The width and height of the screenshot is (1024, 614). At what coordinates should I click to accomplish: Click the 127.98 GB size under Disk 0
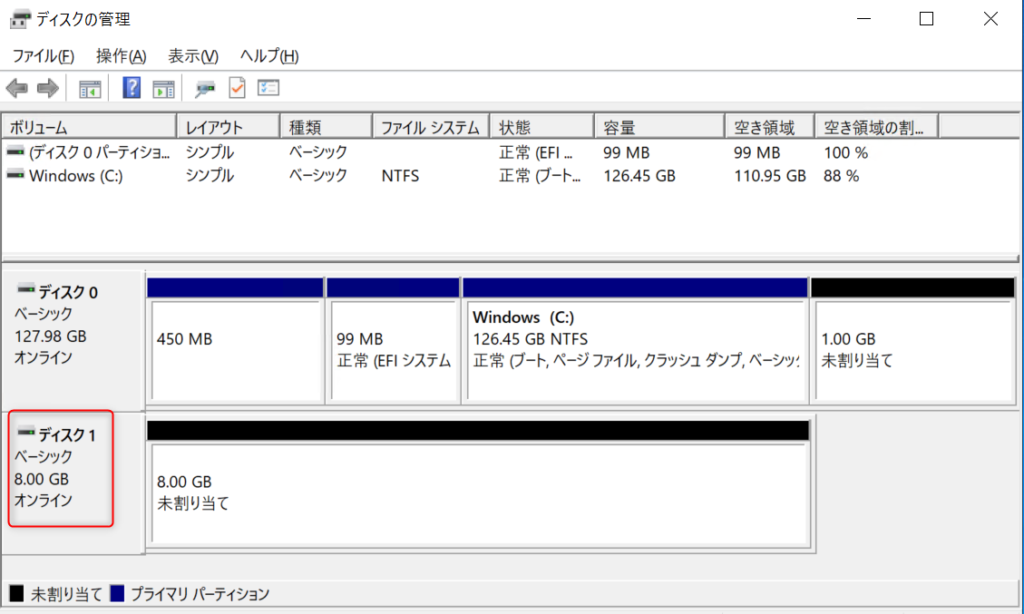50,336
